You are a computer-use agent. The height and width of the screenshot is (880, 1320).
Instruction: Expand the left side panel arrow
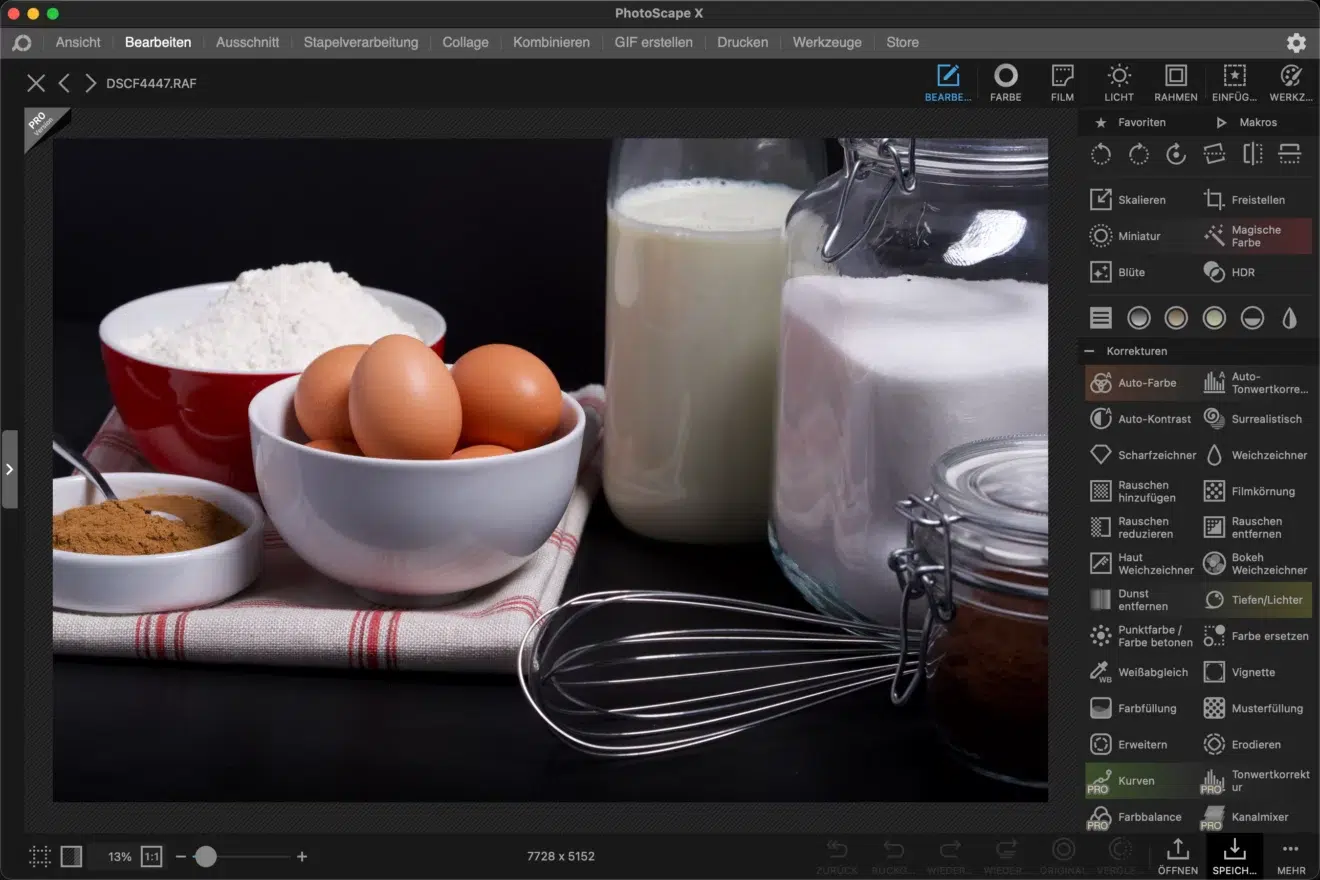point(9,469)
